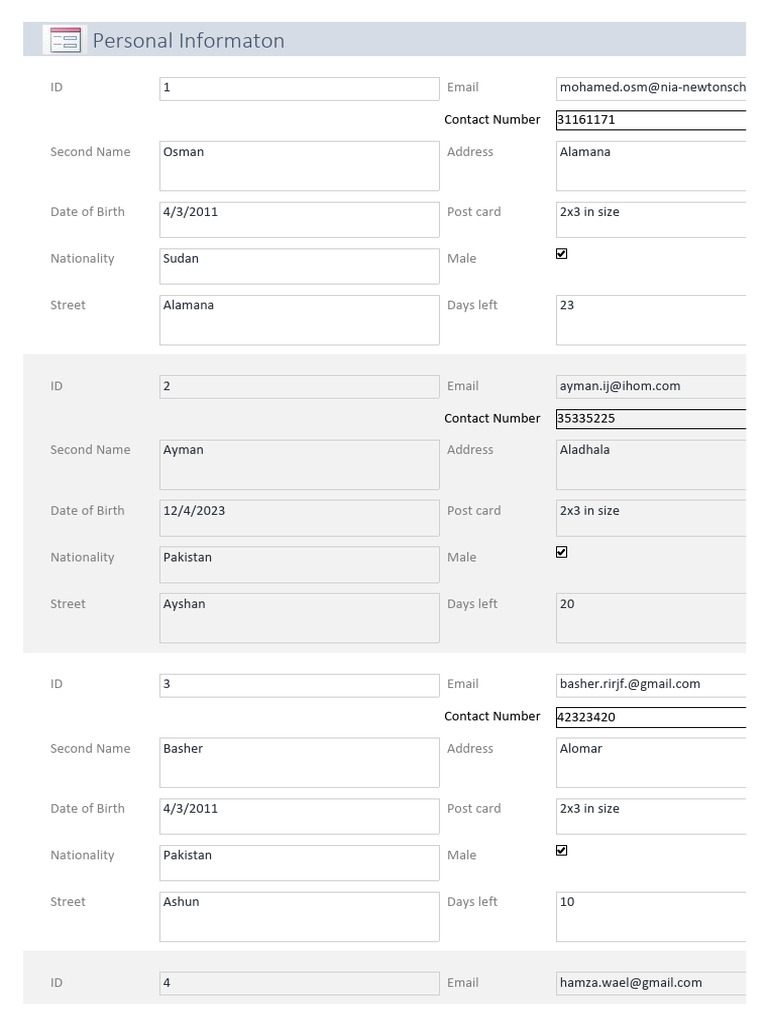This screenshot has width=768, height=1024.
Task: Click Date of Birth field of Basher record
Action: point(299,816)
